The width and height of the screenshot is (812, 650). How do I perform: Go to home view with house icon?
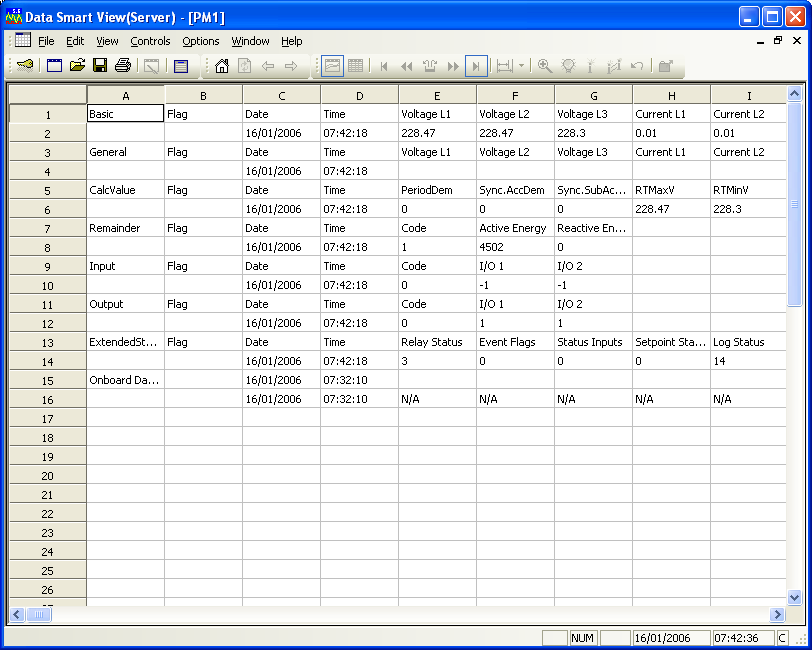coord(222,66)
